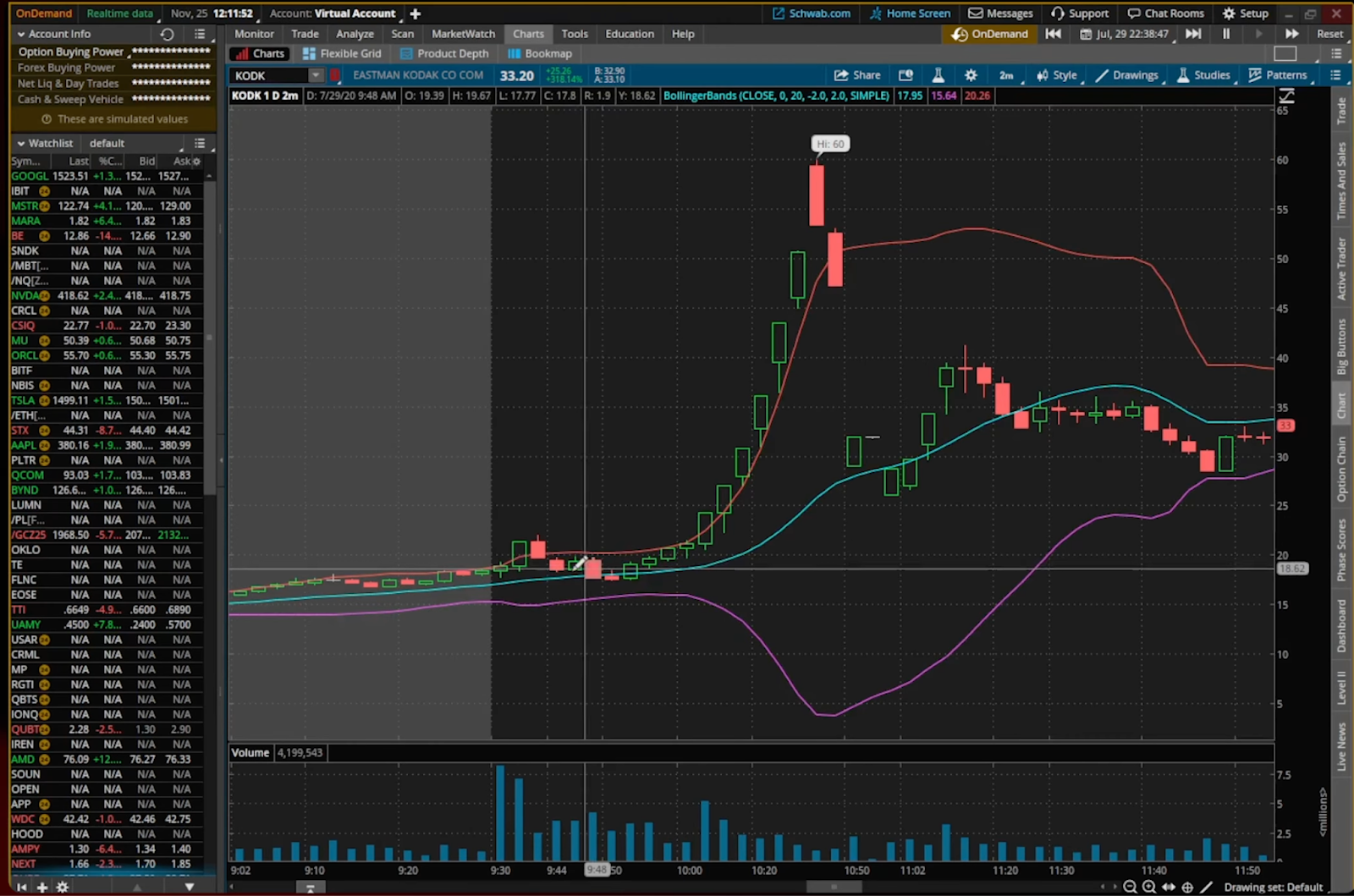This screenshot has height=896, width=1354.
Task: Click the chart zoom in magnifier
Action: point(1148,887)
